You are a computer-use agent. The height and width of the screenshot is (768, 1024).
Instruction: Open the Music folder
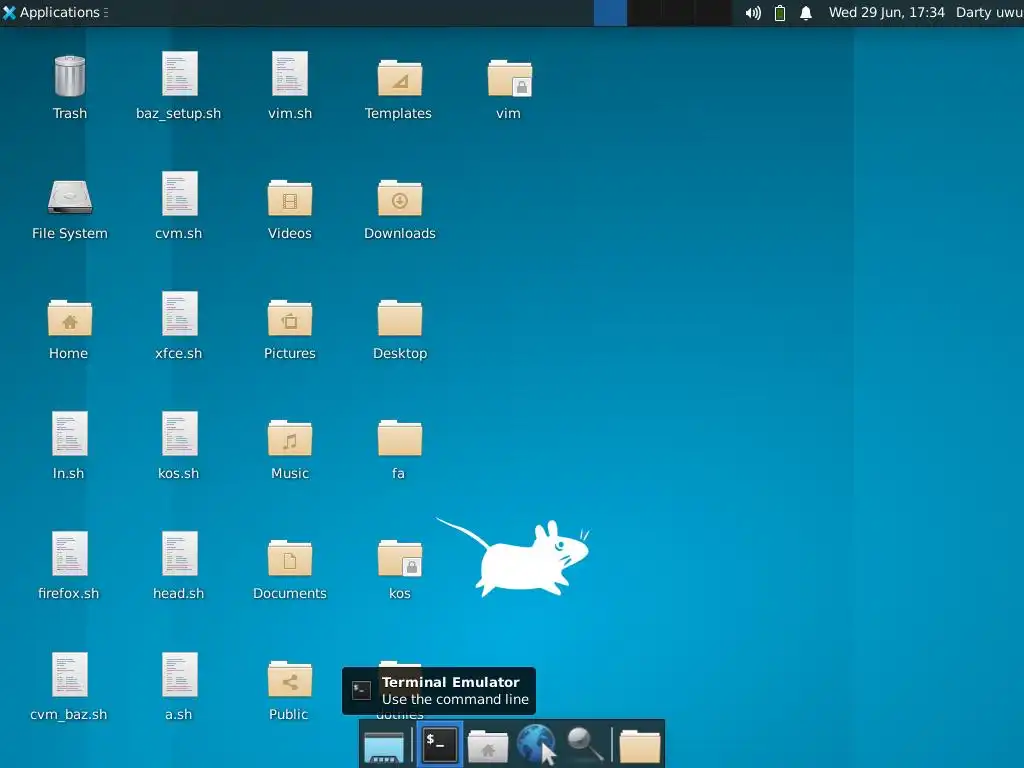pos(289,438)
